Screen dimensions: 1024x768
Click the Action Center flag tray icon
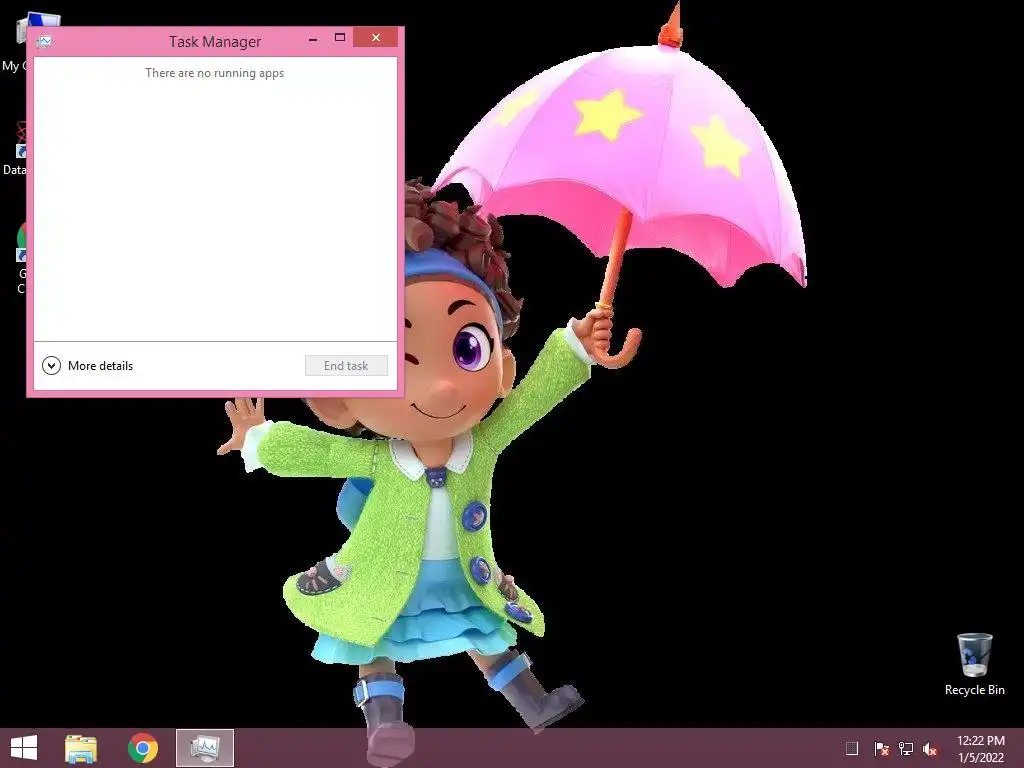tap(881, 748)
